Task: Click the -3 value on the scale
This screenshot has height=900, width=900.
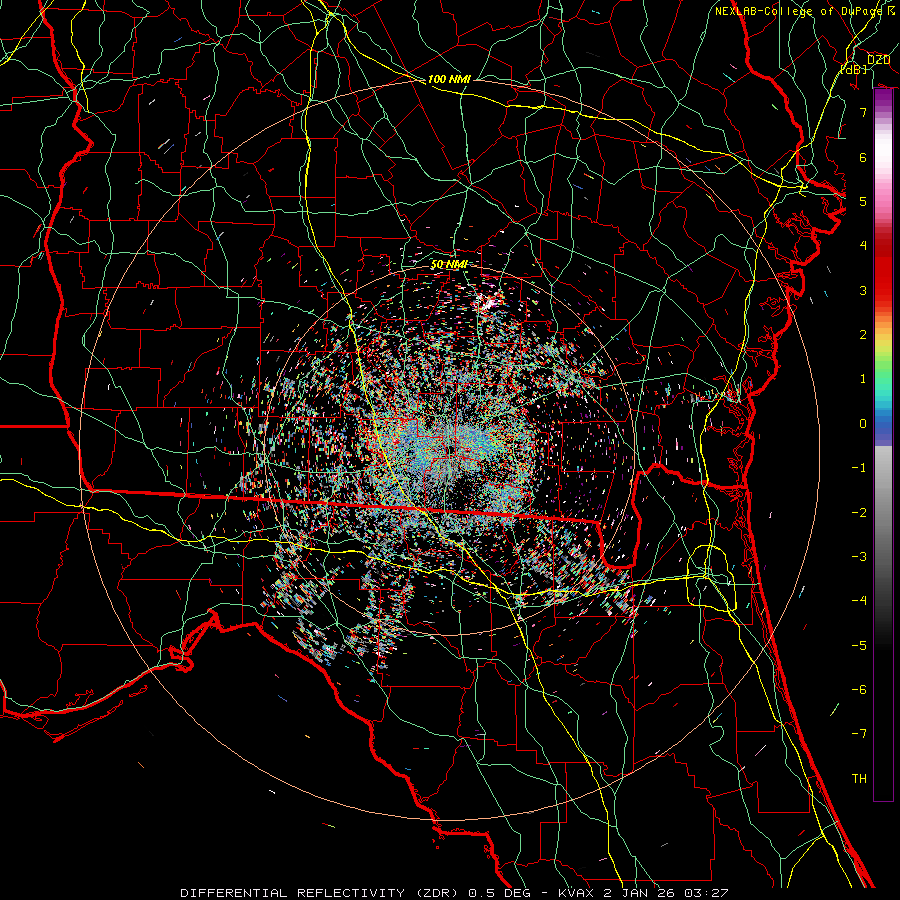Action: pyautogui.click(x=859, y=556)
